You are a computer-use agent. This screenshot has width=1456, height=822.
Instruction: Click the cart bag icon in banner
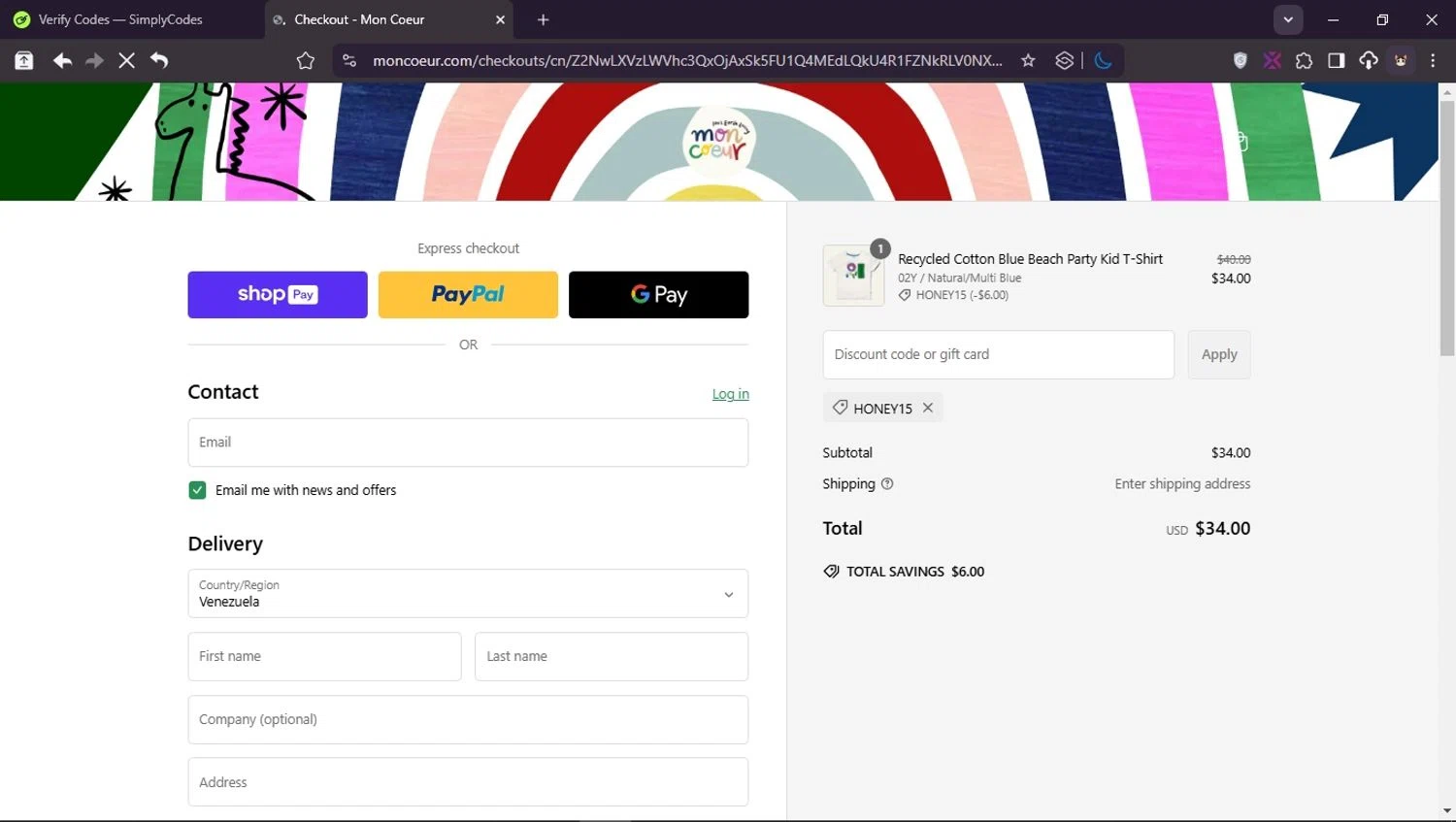(1241, 142)
